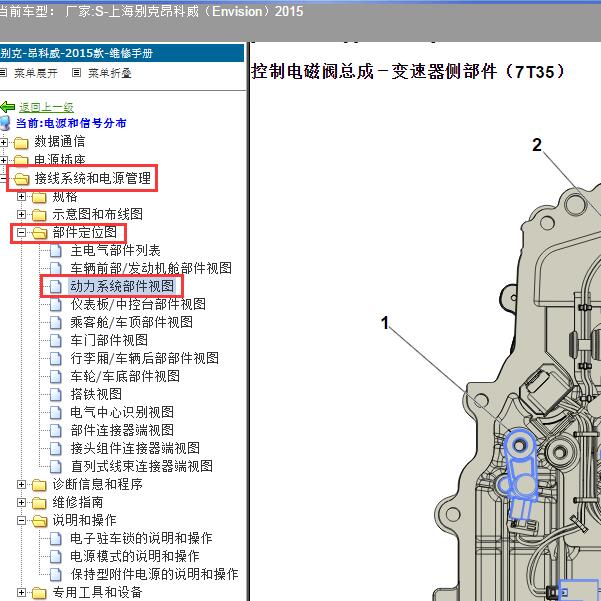Select 数据通信 tree label

pyautogui.click(x=59, y=141)
